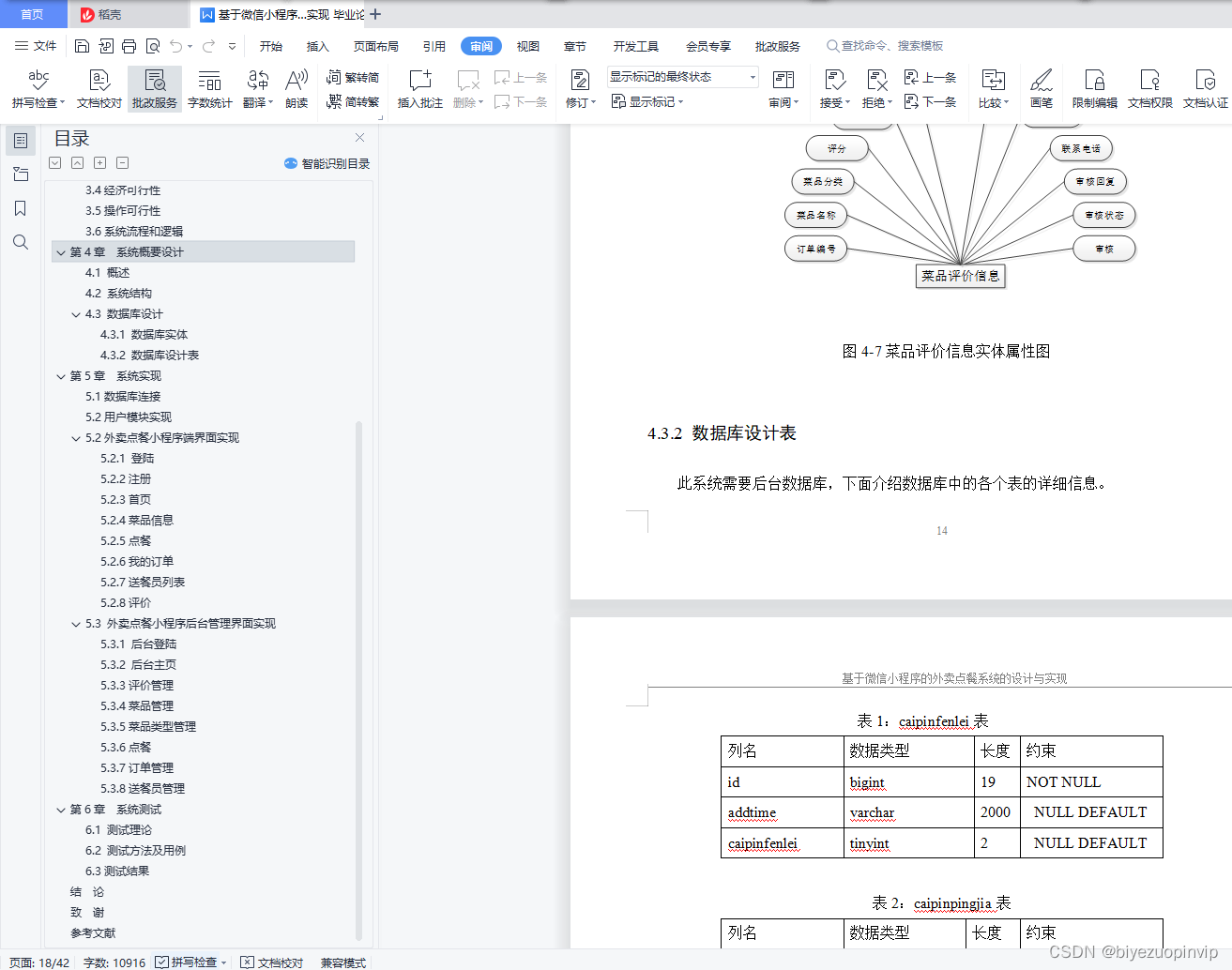
Task: Jump to 5.2.4 菜品信息 in outline
Action: pos(137,521)
